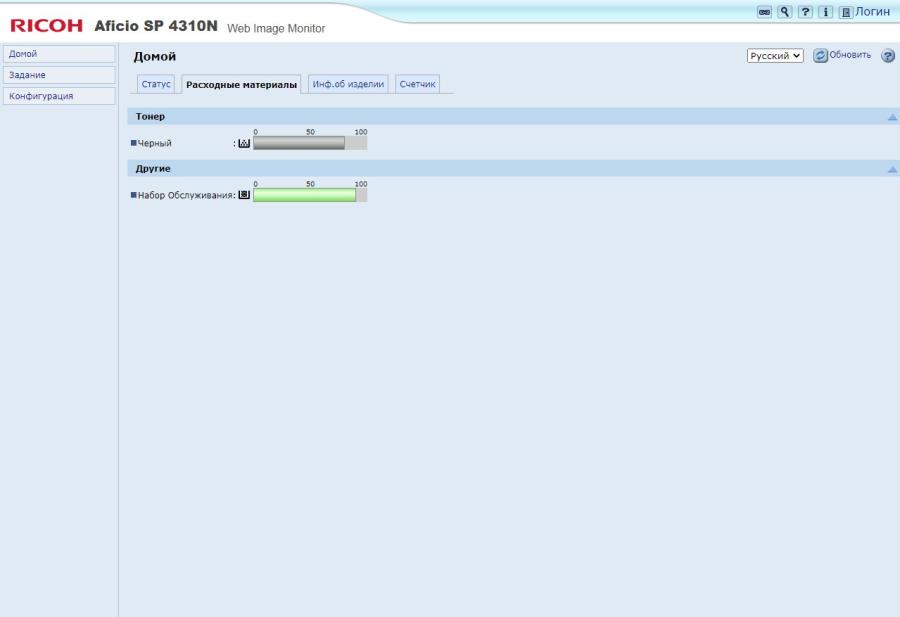Screen dimensions: 900x617
Task: Click the door login icon
Action: coord(846,13)
